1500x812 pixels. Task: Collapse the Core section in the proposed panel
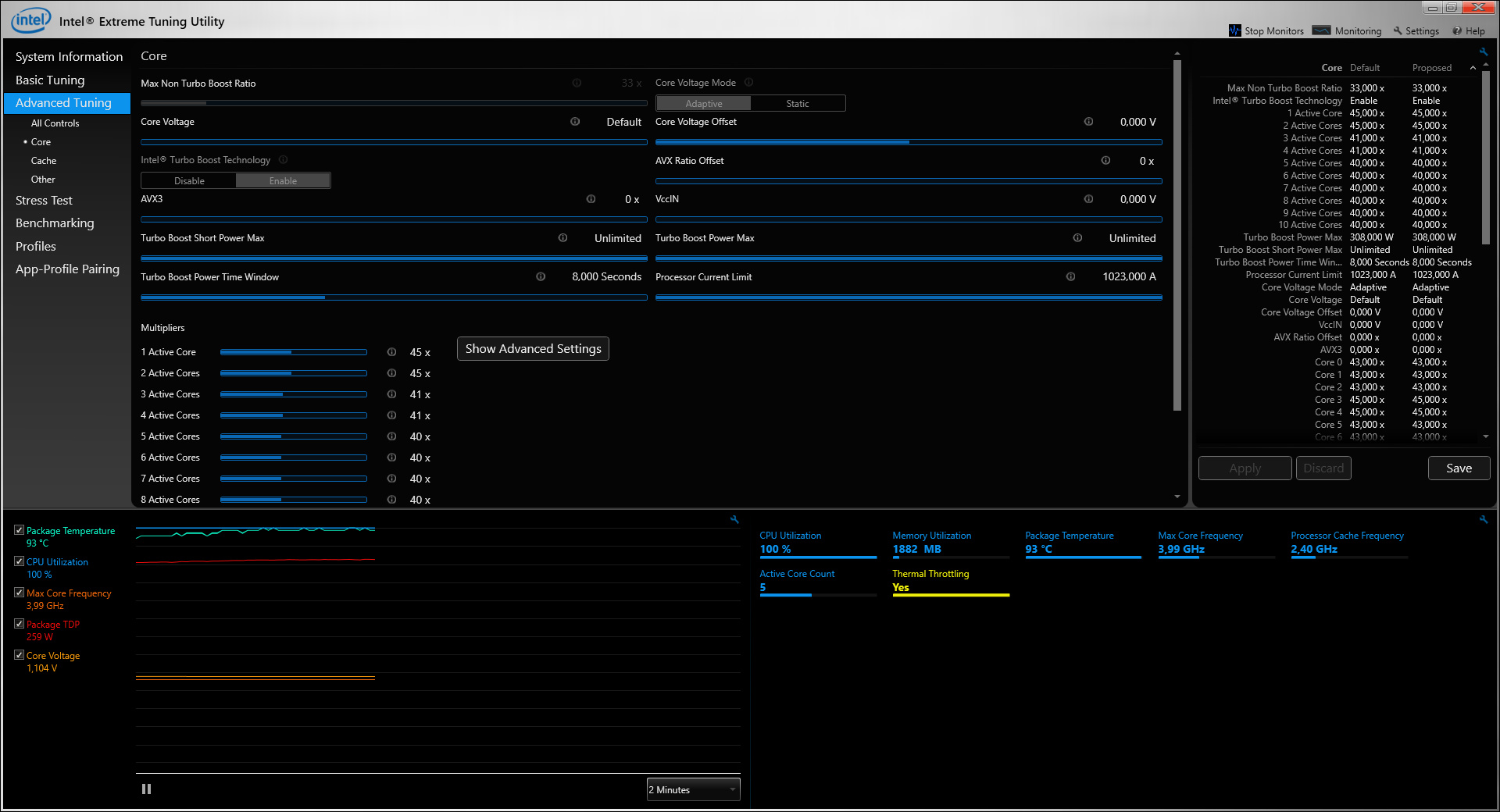coord(1473,68)
